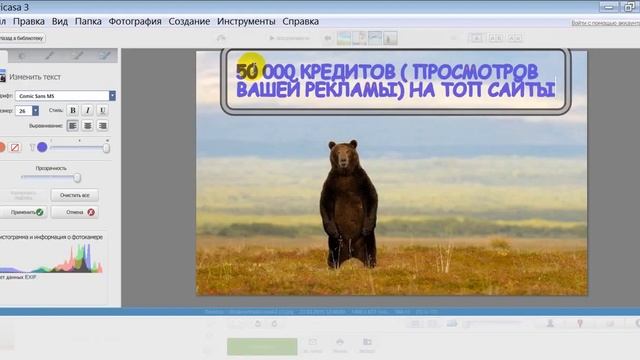Screen dimensions: 640x360
Task: Expand the font size 26 dropdown arrow
Action: [x=36, y=111]
